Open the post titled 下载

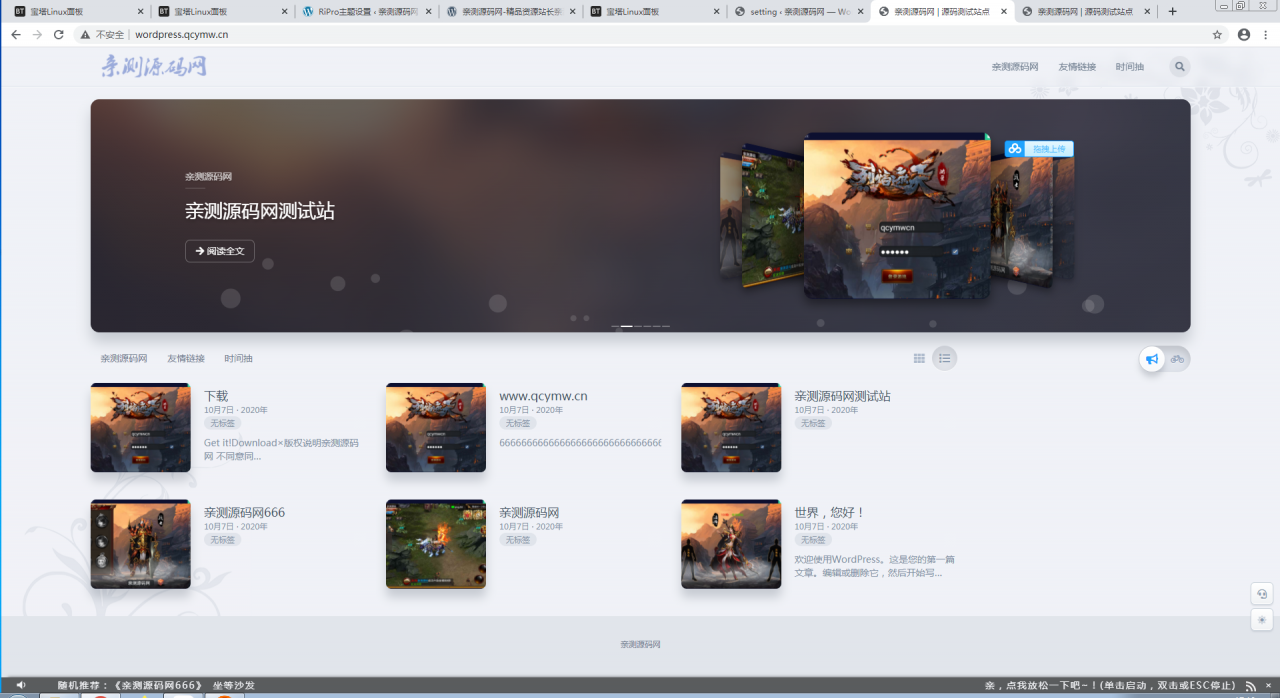point(216,396)
